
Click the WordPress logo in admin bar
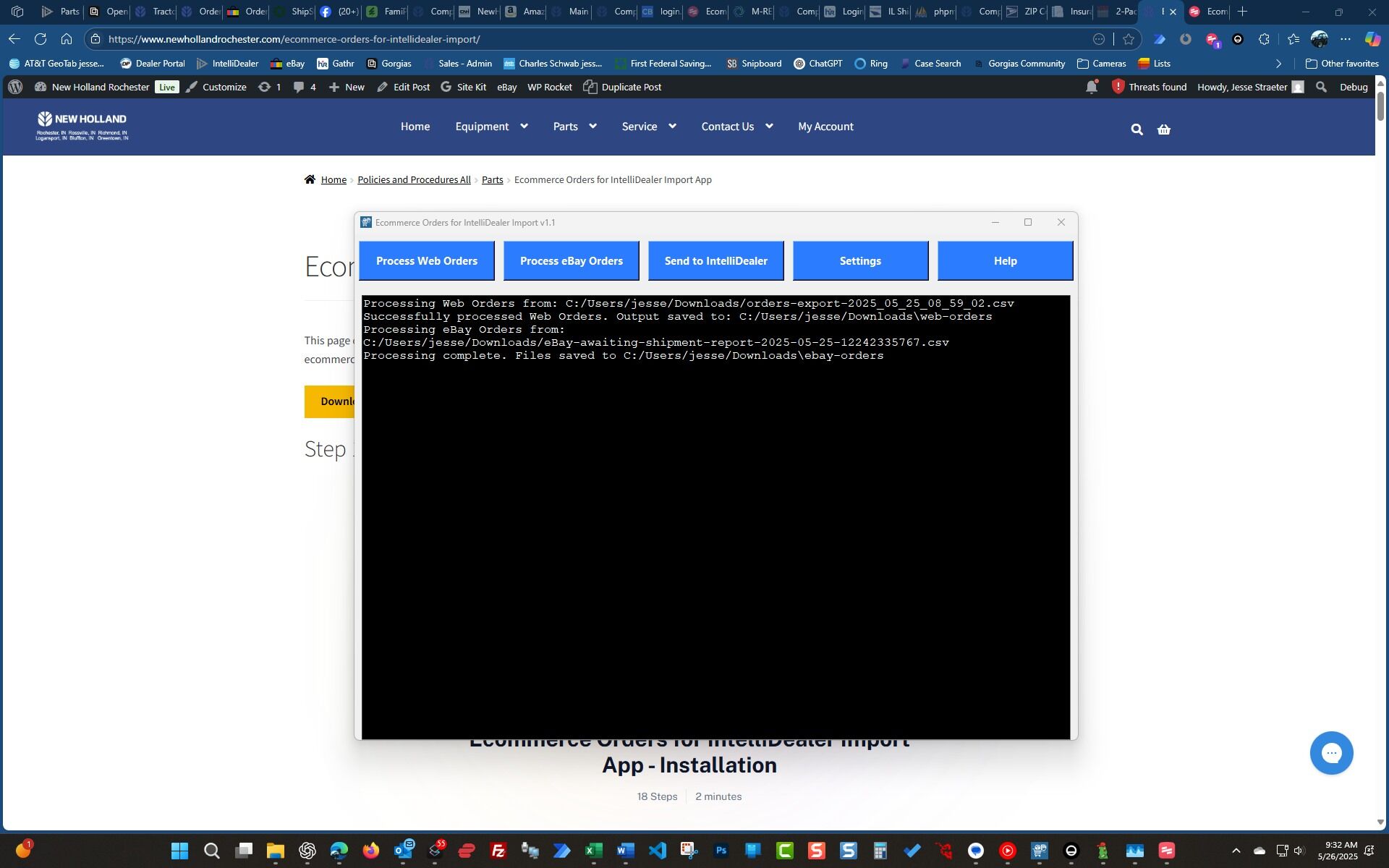(x=15, y=87)
